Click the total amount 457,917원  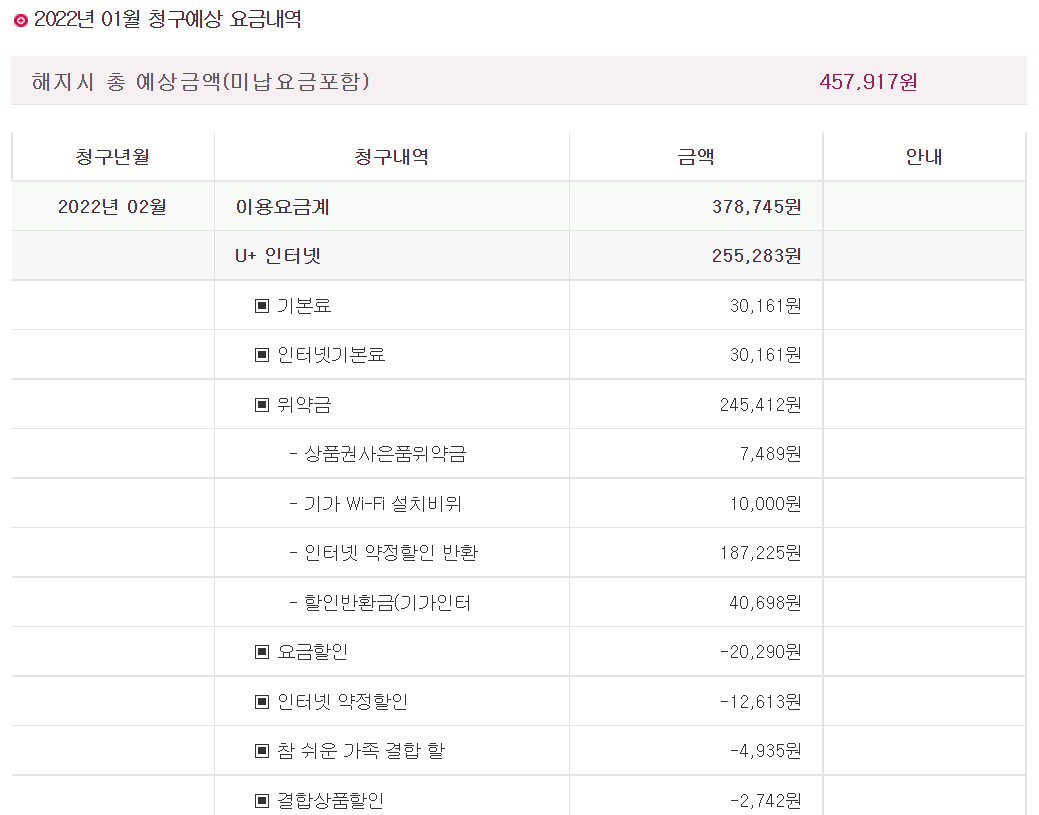(868, 81)
